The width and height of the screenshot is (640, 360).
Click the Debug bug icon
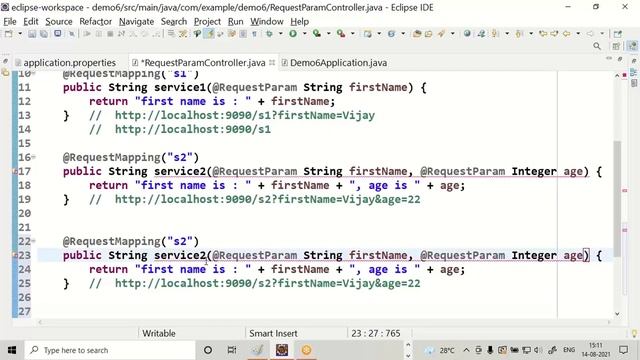(x=269, y=34)
